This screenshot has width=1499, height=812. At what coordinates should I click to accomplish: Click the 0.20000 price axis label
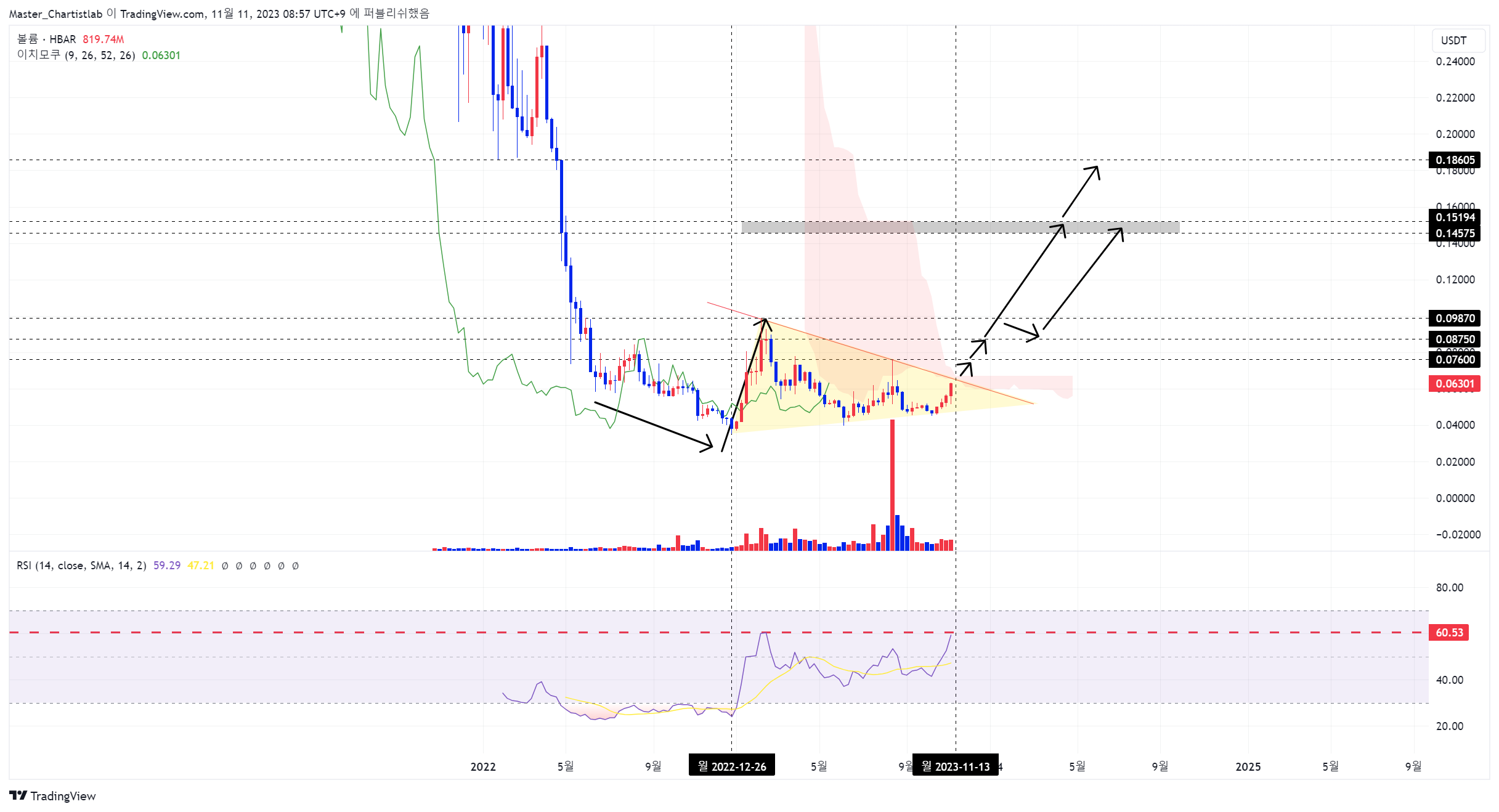[1455, 134]
